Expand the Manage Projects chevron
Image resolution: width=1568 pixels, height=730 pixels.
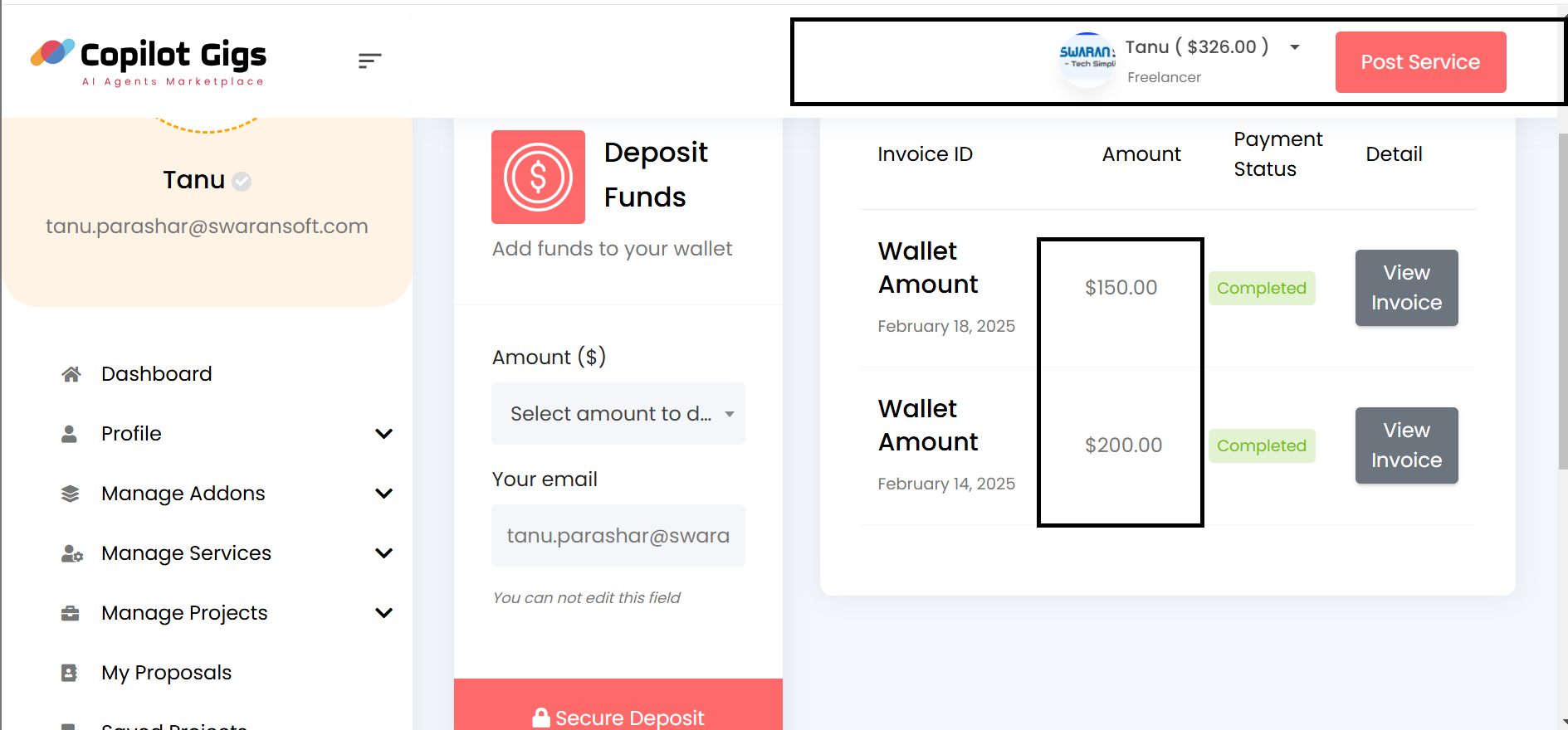click(383, 613)
